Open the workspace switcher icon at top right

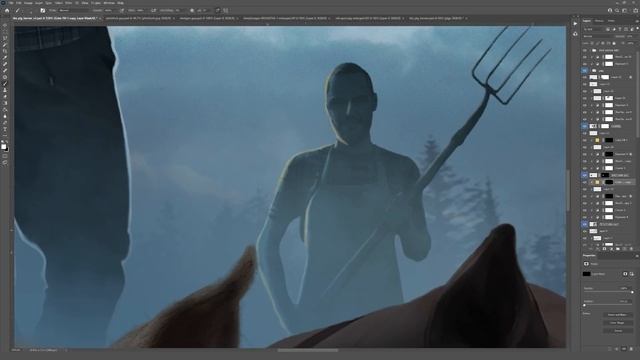pyautogui.click(x=624, y=10)
